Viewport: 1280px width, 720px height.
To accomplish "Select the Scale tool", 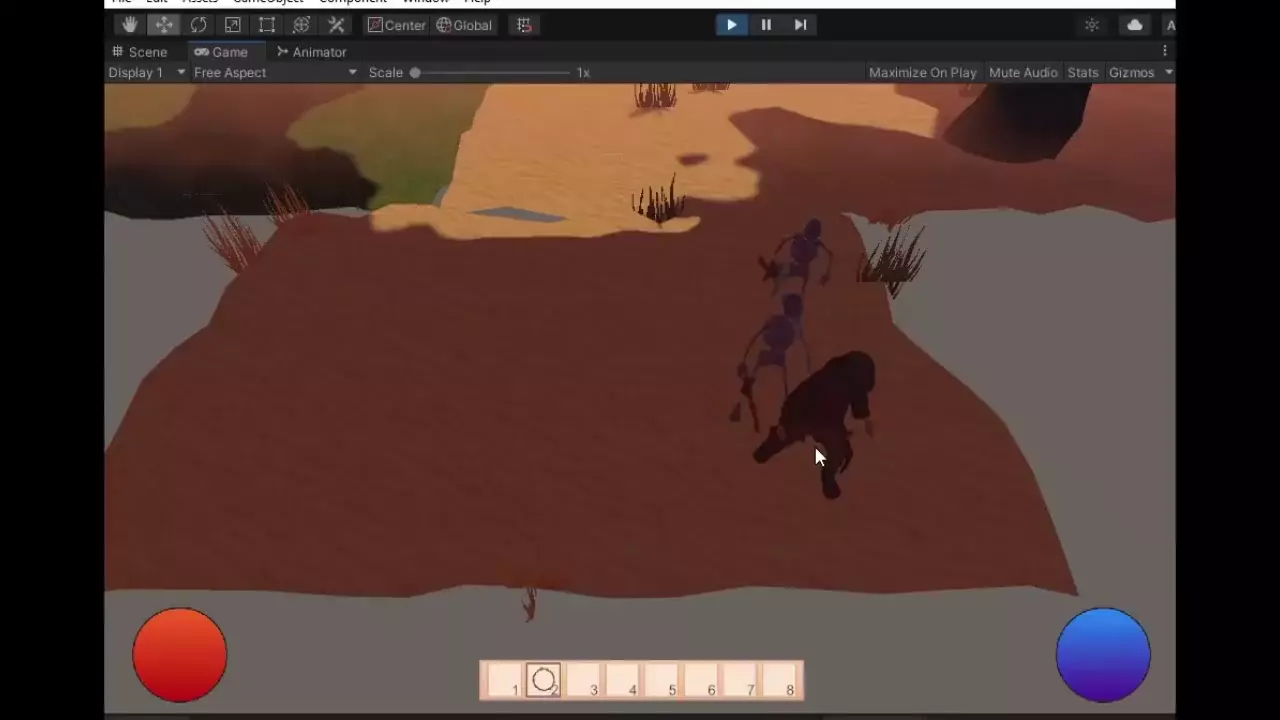I will pos(232,25).
